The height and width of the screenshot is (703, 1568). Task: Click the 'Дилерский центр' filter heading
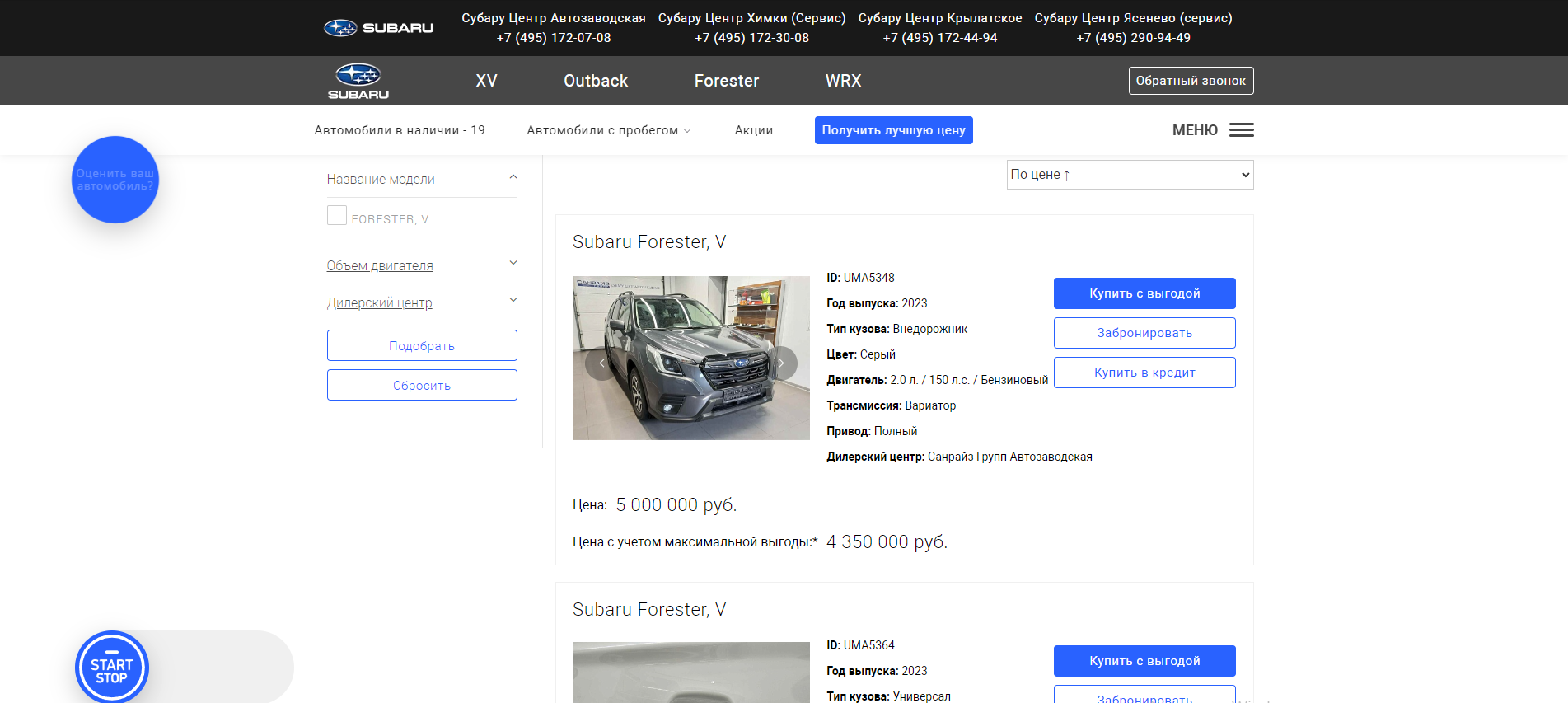click(x=379, y=302)
